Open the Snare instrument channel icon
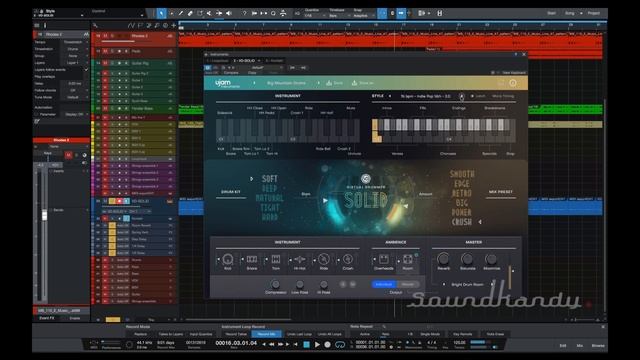 pos(252,259)
